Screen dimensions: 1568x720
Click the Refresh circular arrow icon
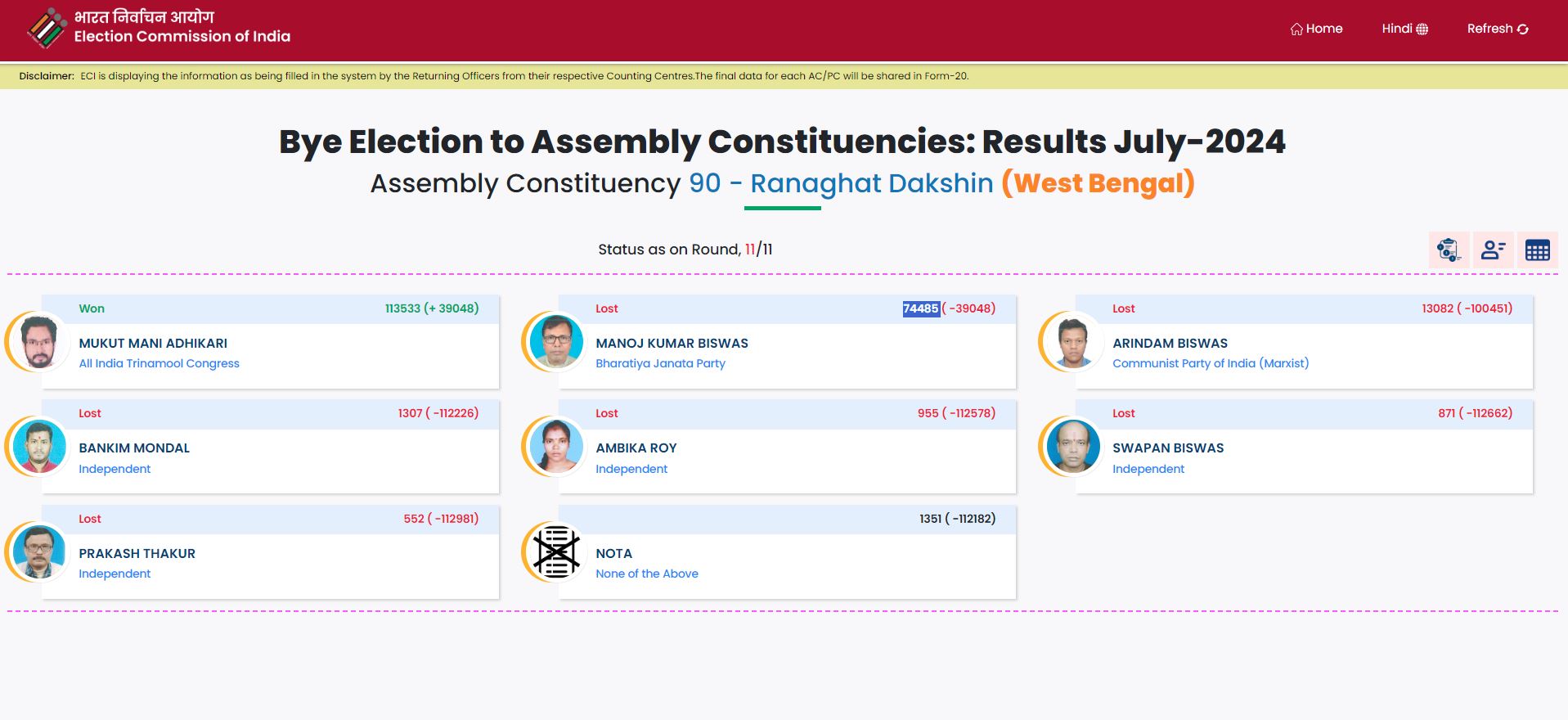(x=1522, y=29)
